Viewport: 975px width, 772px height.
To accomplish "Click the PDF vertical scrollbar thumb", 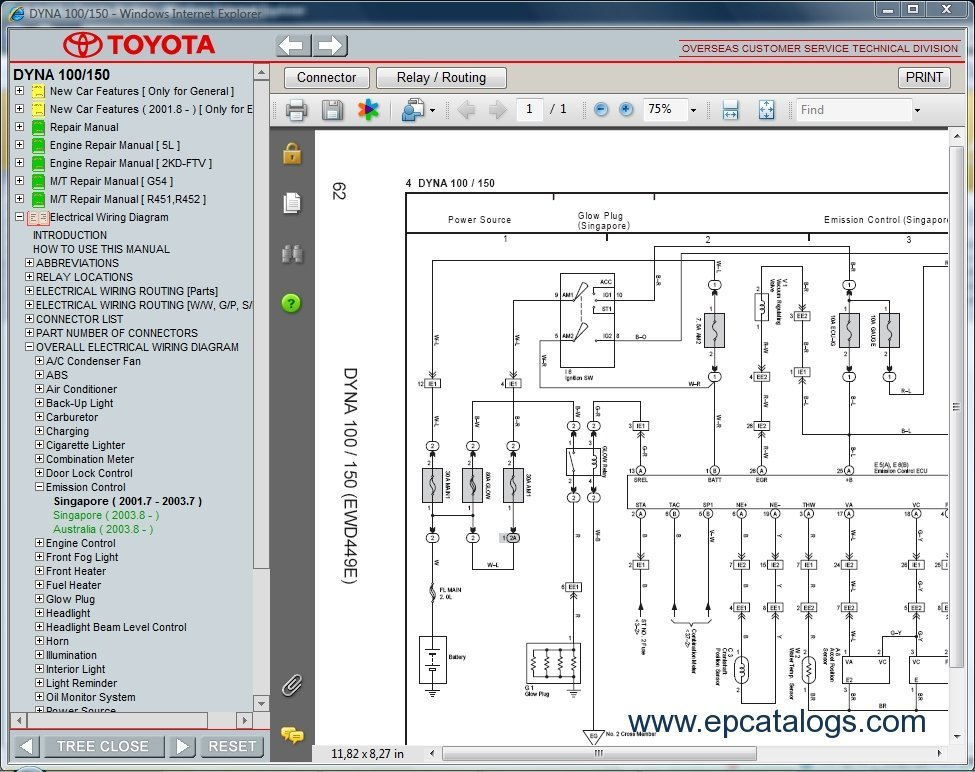I will pyautogui.click(x=956, y=406).
